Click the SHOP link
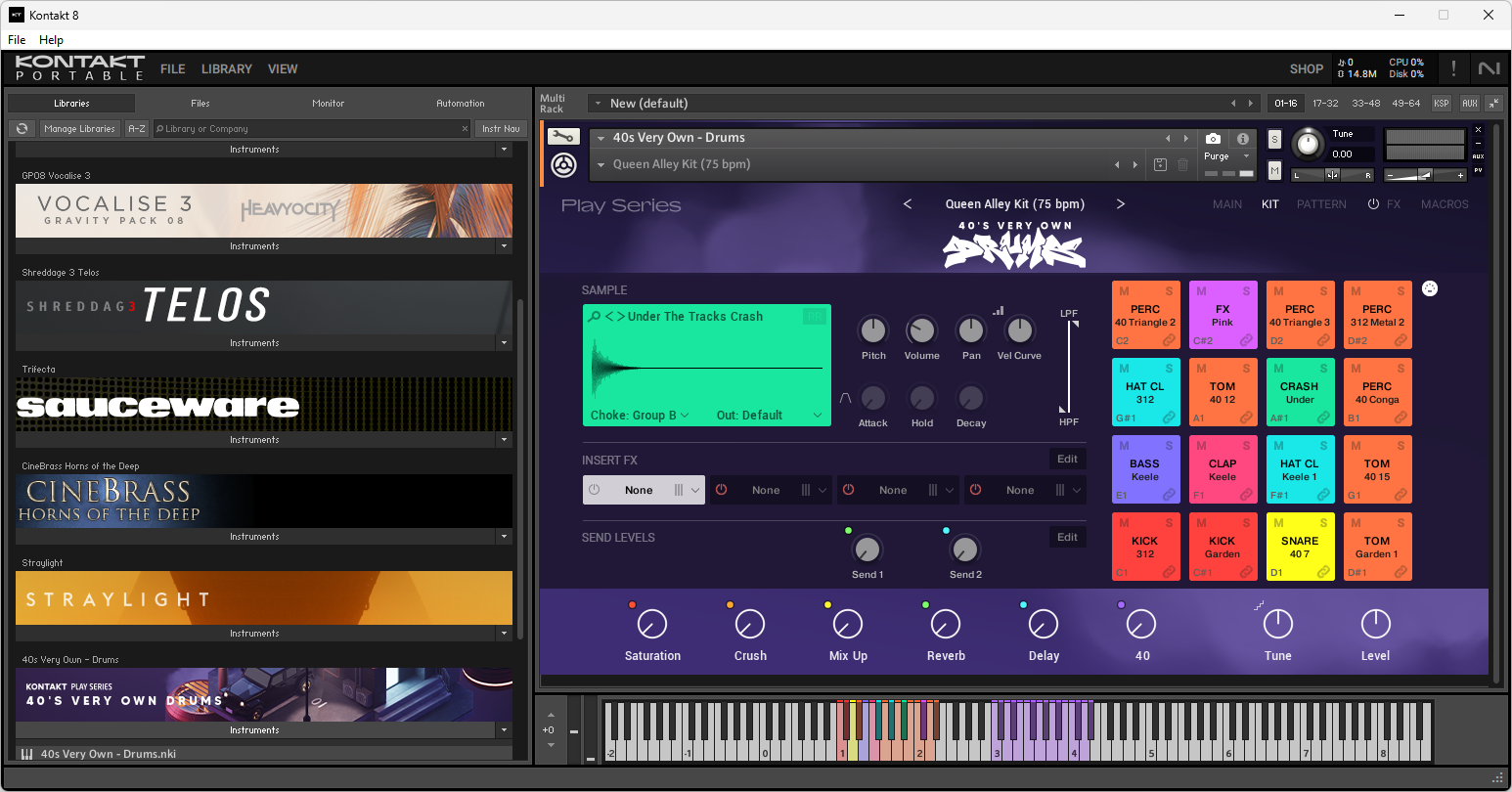Viewport: 1512px width, 792px height. pyautogui.click(x=1307, y=69)
